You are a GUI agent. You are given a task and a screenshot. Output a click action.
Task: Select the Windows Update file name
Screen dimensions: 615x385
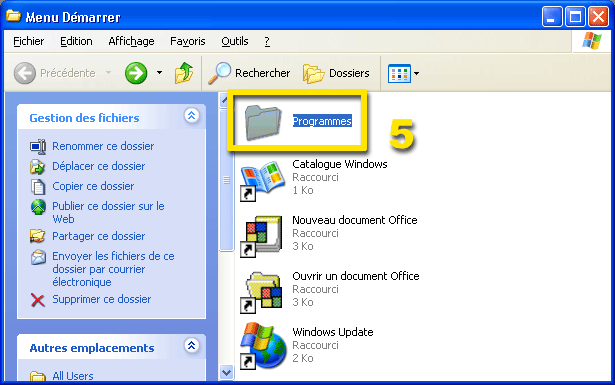pyautogui.click(x=333, y=332)
